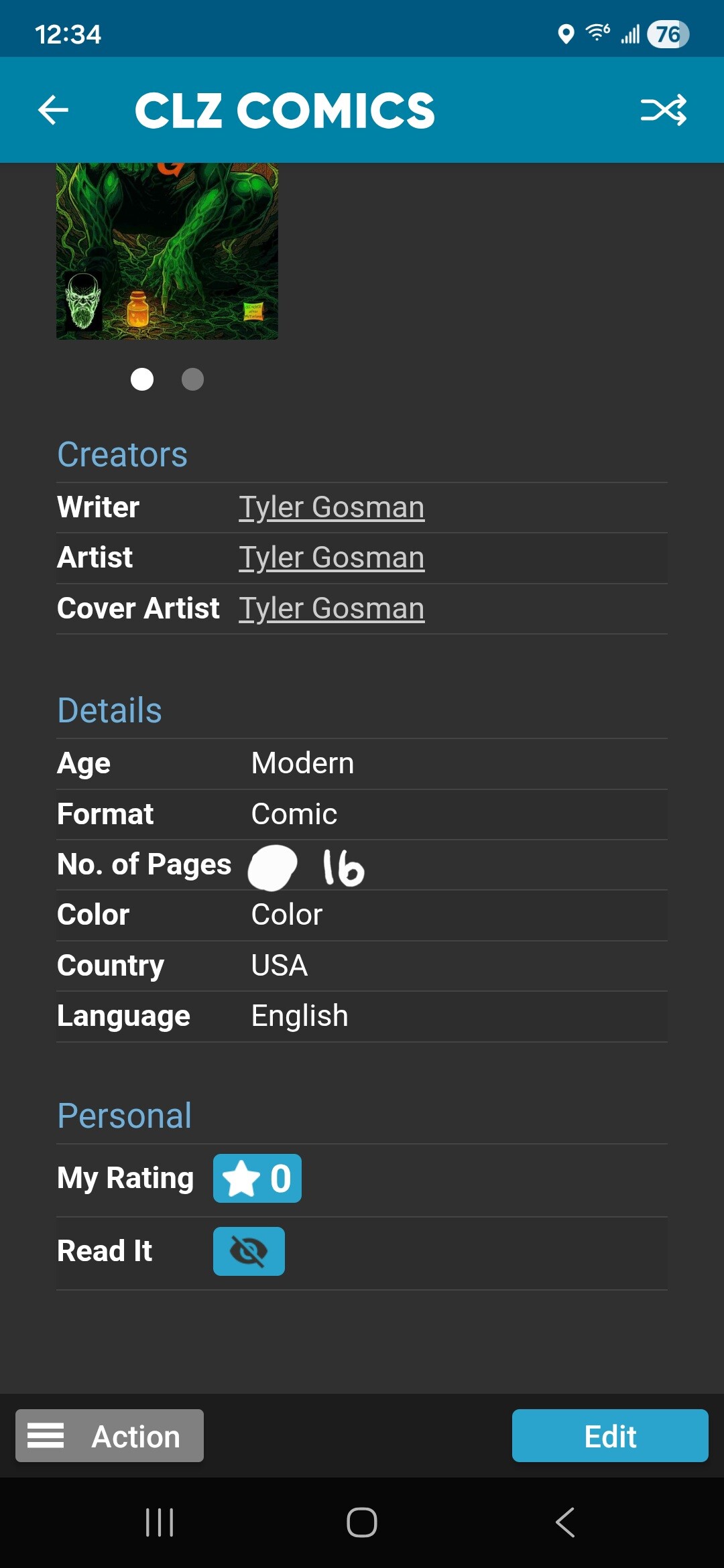
Task: Open the Action menu
Action: coord(109,1435)
